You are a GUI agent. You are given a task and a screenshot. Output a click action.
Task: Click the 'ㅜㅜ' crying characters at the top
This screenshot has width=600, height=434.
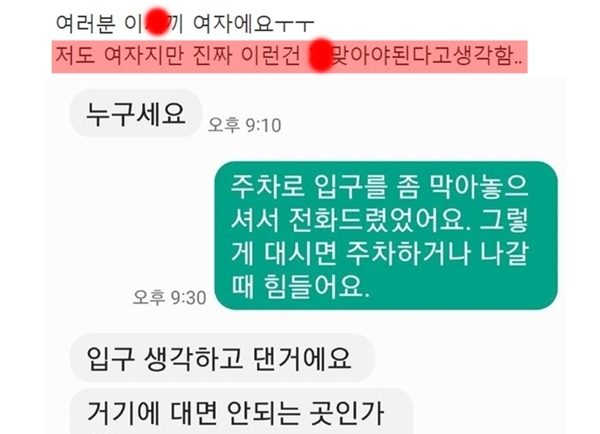tap(295, 25)
